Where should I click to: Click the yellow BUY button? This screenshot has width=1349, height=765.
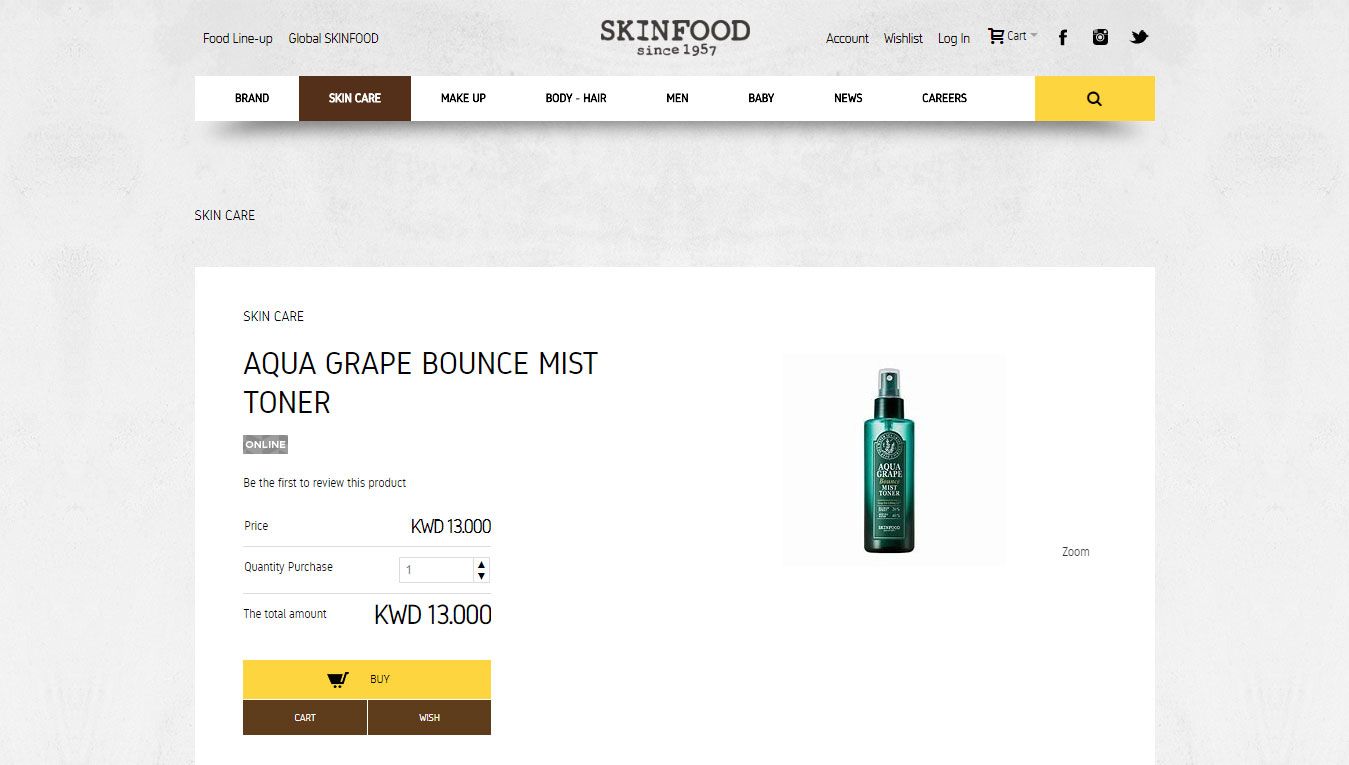(367, 679)
